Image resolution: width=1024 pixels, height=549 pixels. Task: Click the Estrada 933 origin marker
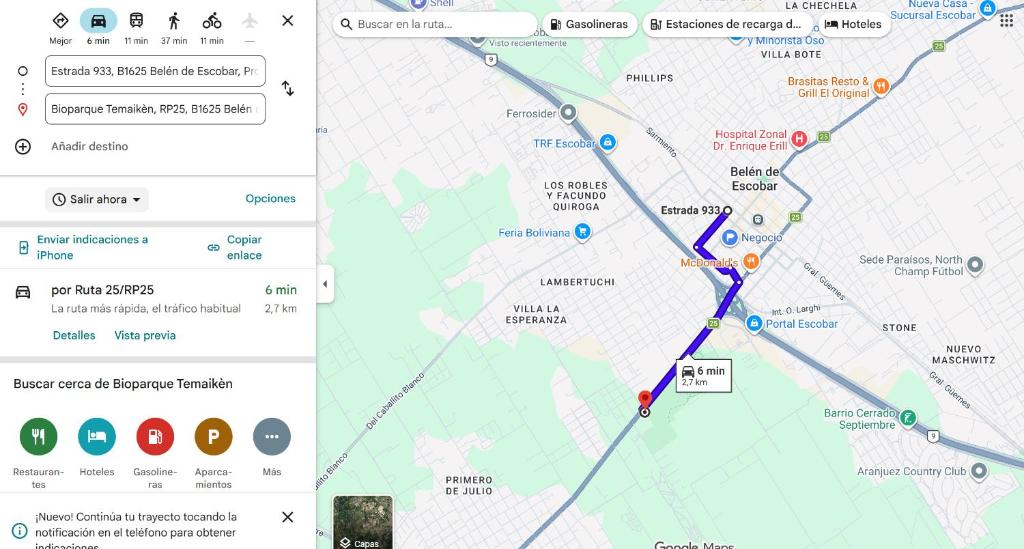click(x=728, y=210)
